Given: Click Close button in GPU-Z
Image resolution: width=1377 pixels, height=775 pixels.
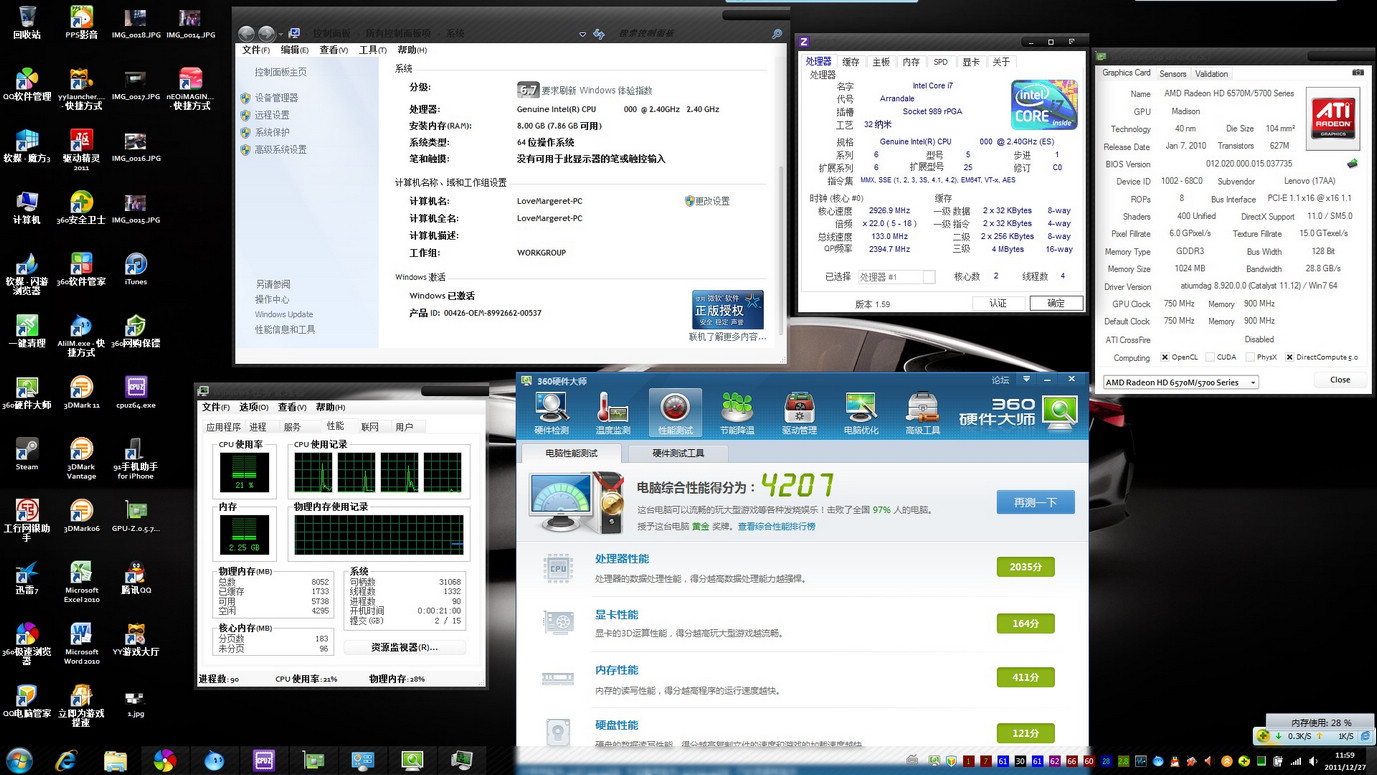Looking at the screenshot, I should point(1340,380).
